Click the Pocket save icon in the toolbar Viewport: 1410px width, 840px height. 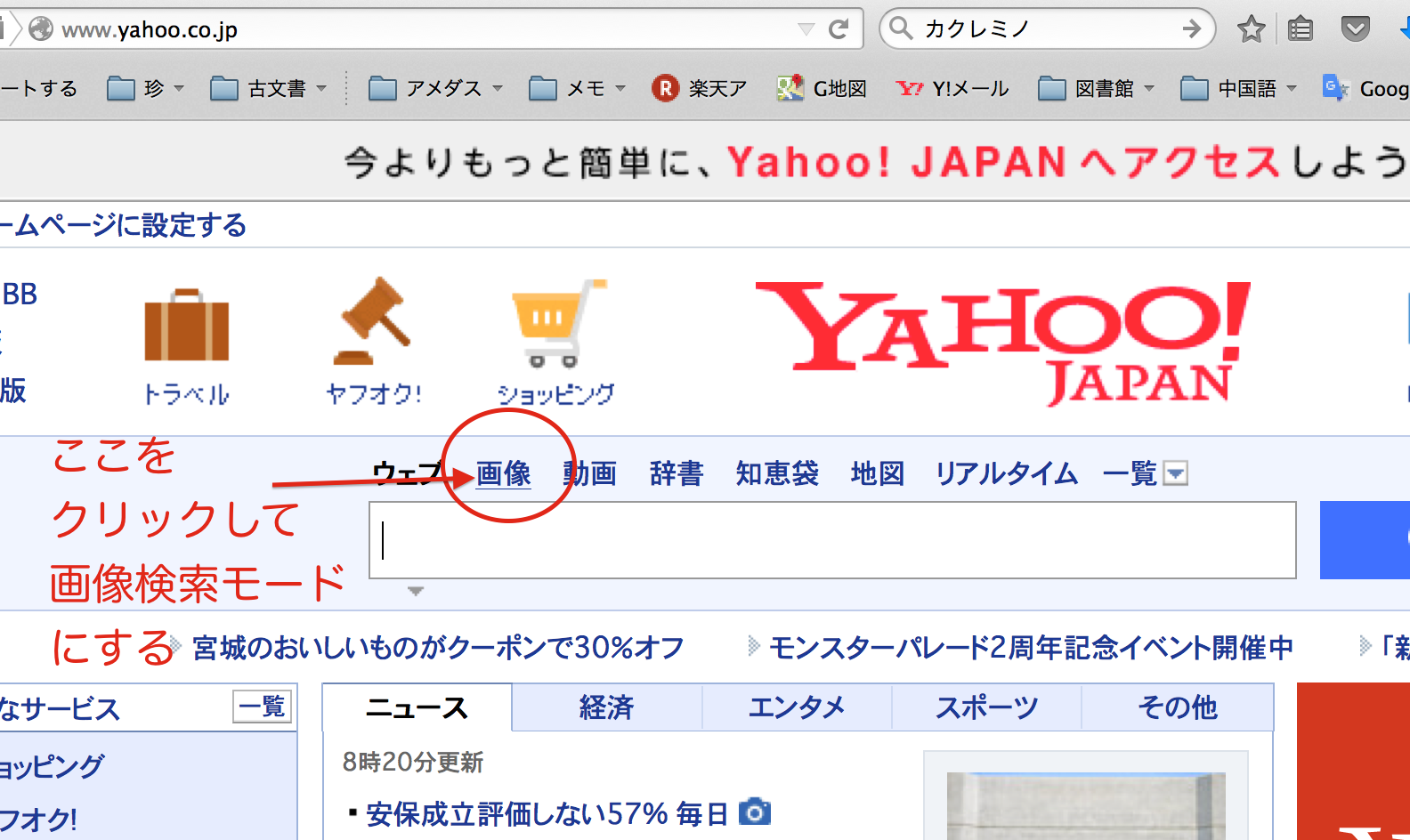tap(1355, 29)
